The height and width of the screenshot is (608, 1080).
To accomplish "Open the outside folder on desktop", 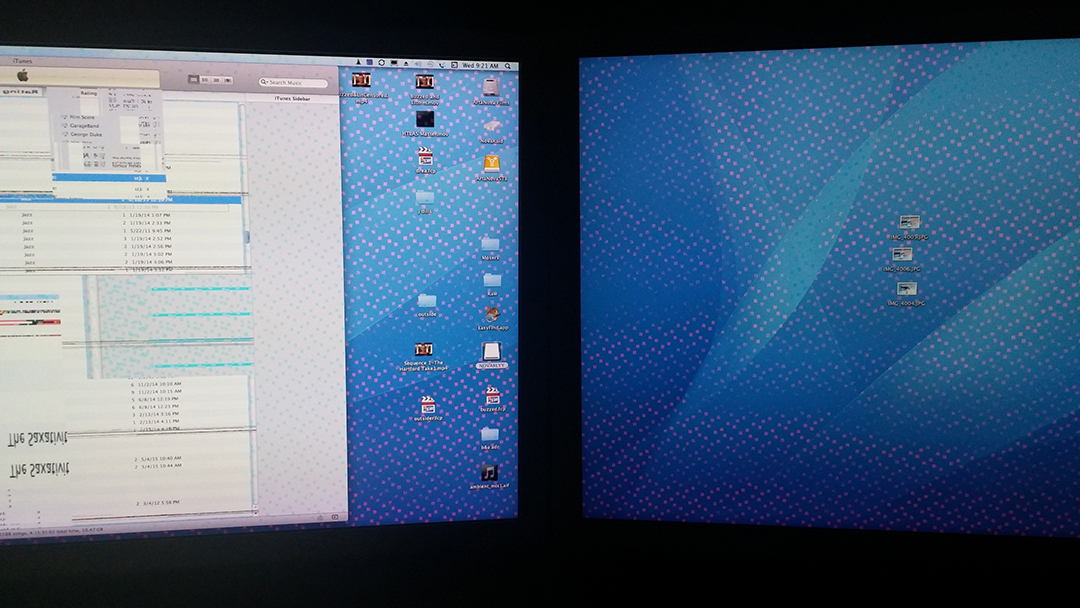I will (x=427, y=301).
